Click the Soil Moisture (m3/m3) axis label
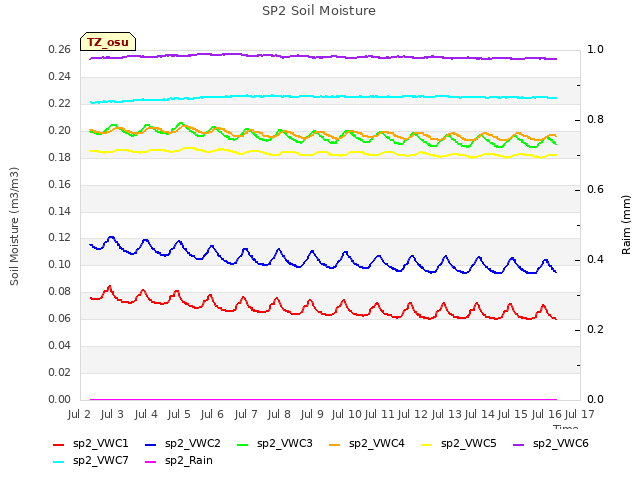Image resolution: width=640 pixels, height=480 pixels. (14, 226)
